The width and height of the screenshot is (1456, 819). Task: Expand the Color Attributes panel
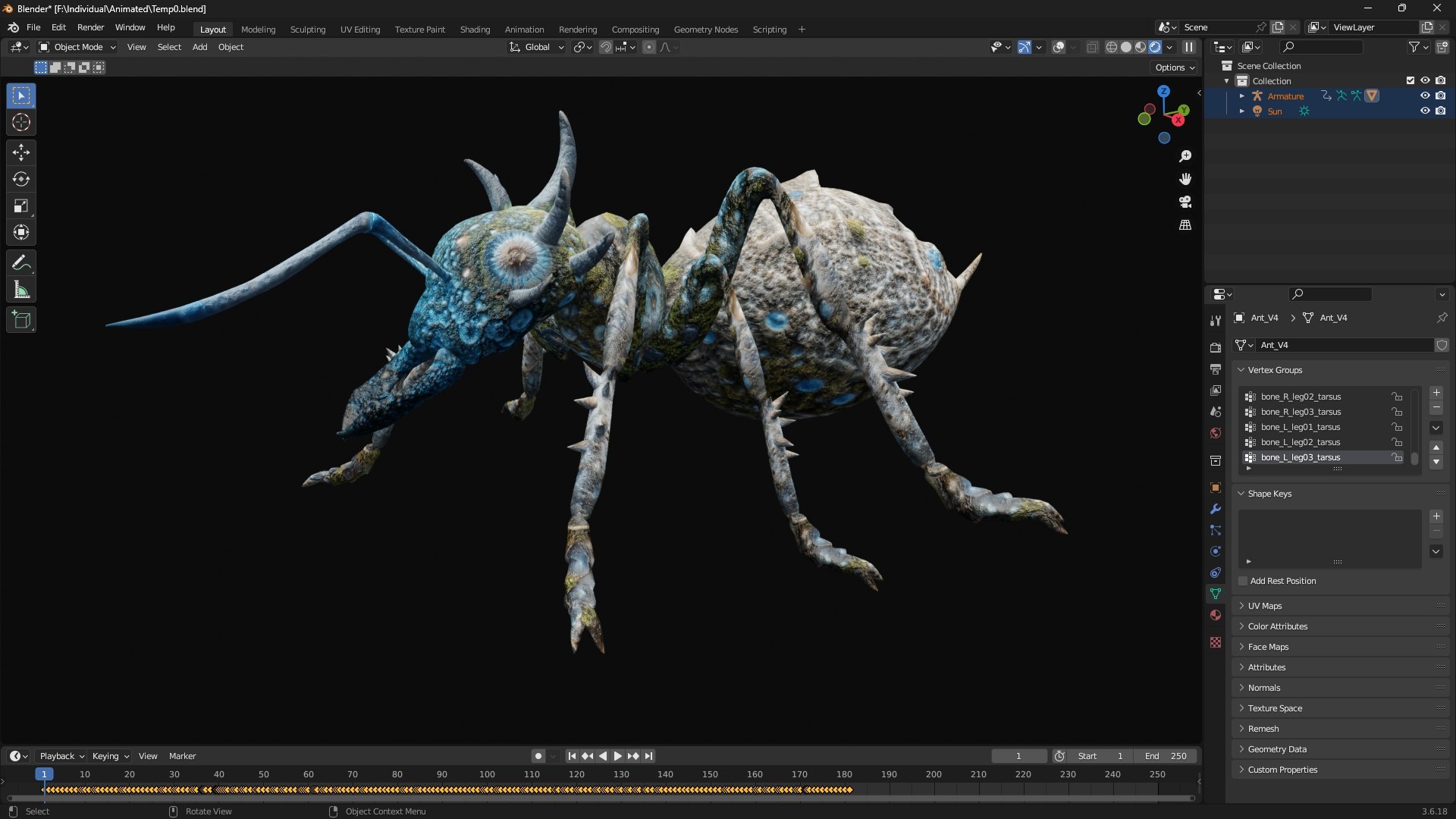coord(1340,626)
